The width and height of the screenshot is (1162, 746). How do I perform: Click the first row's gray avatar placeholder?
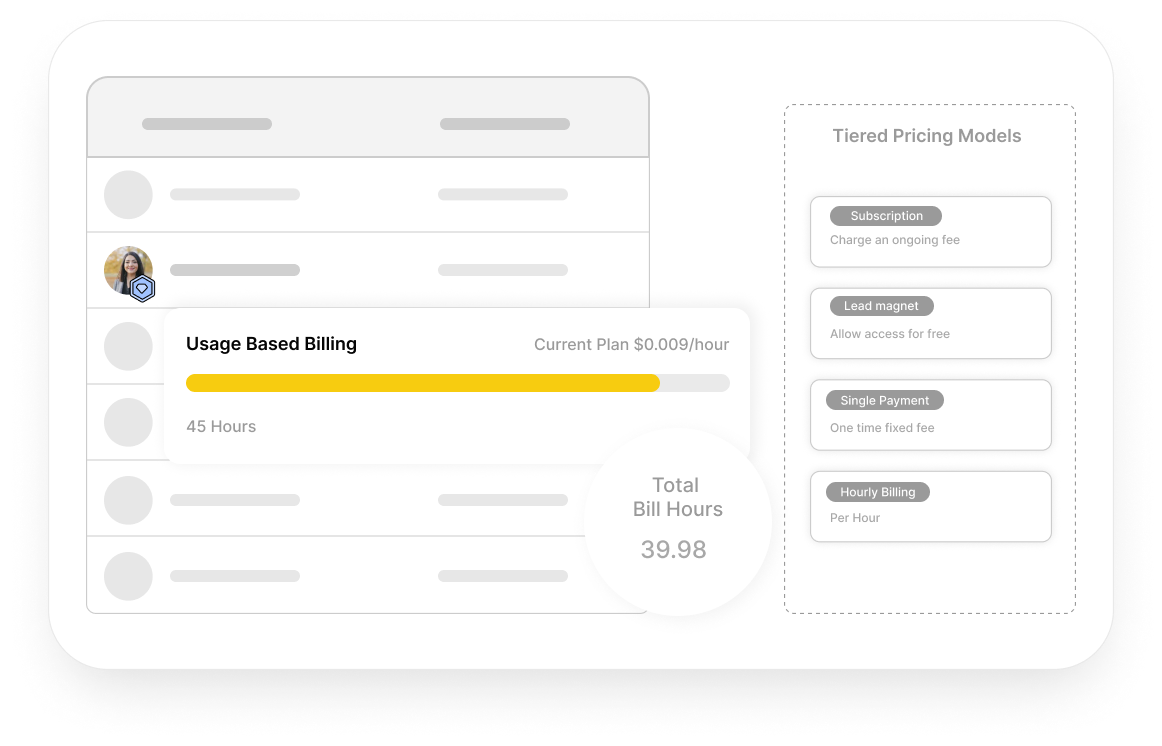(x=128, y=195)
